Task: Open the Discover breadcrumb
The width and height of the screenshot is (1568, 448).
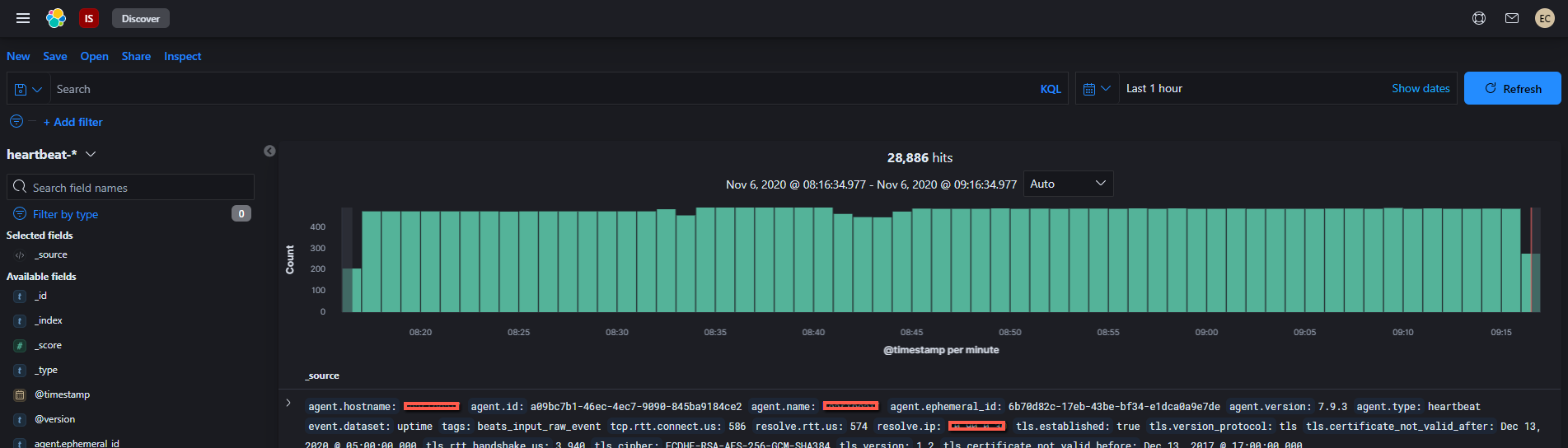Action: [141, 18]
